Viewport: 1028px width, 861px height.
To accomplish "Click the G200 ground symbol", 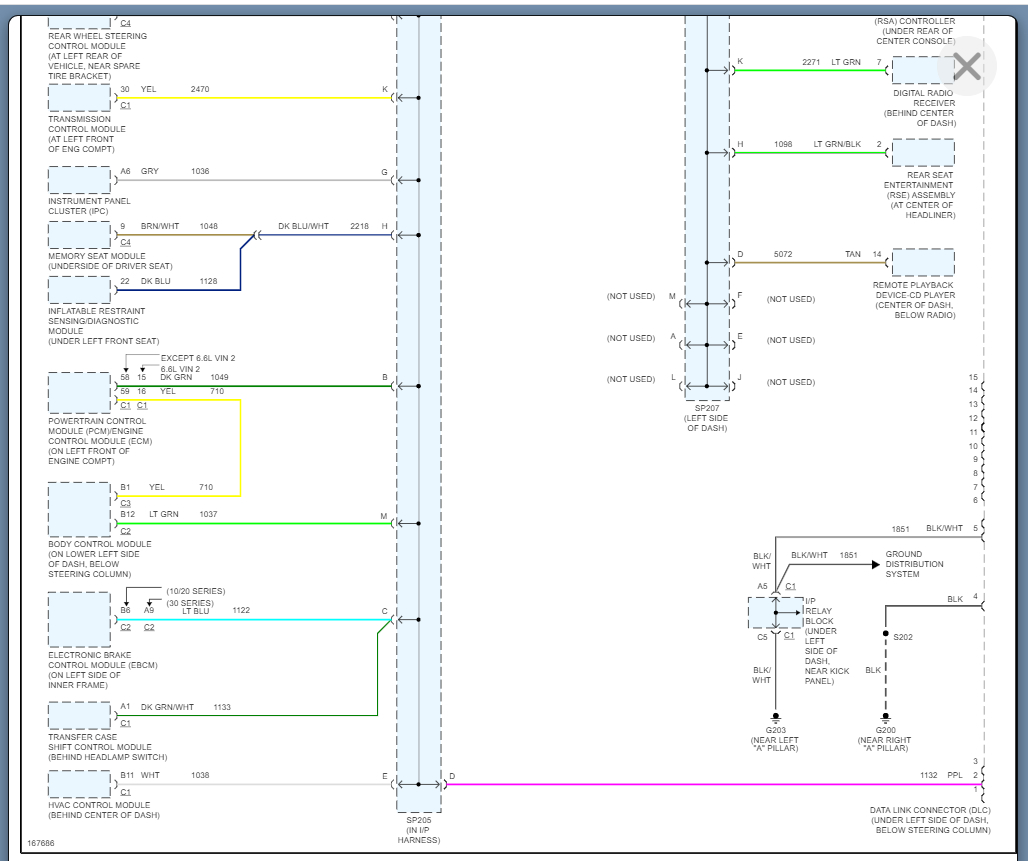I will 885,718.
